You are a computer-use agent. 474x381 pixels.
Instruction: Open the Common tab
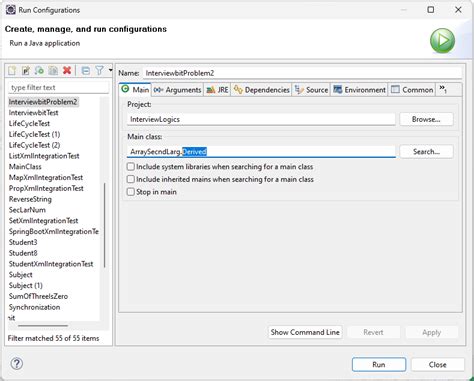pos(412,90)
